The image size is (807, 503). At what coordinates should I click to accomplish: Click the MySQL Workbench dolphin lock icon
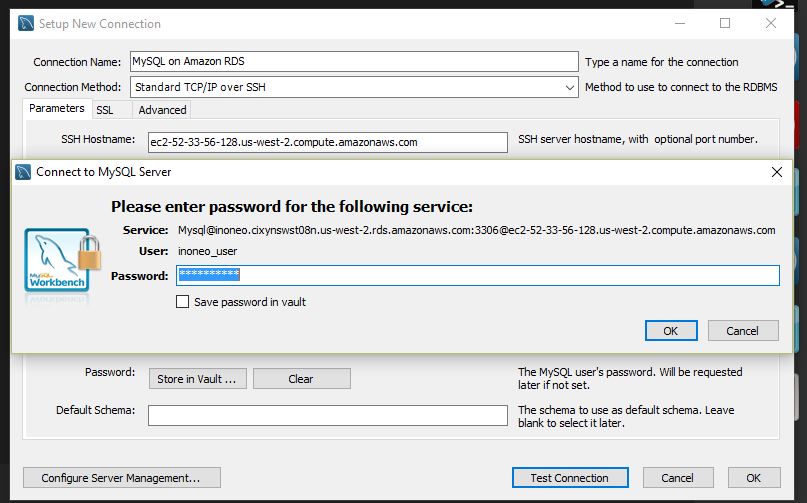(62, 263)
